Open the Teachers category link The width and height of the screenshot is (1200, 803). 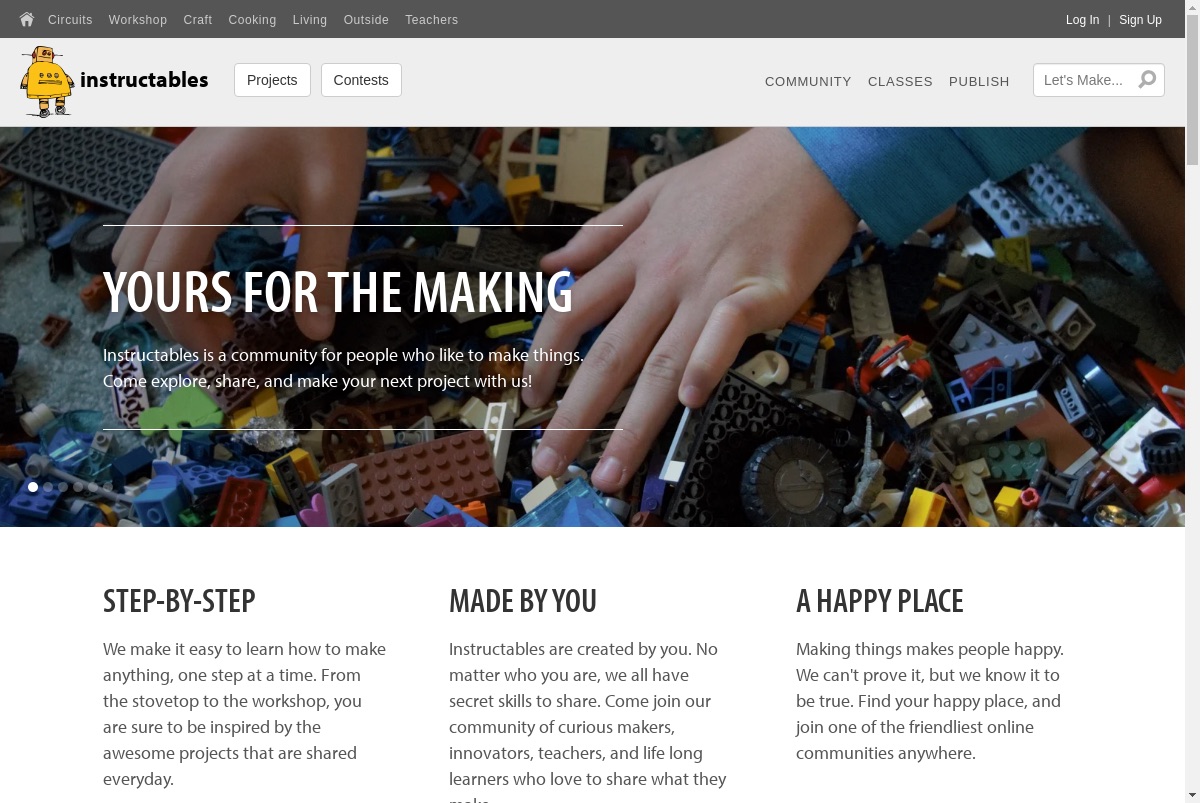(432, 19)
